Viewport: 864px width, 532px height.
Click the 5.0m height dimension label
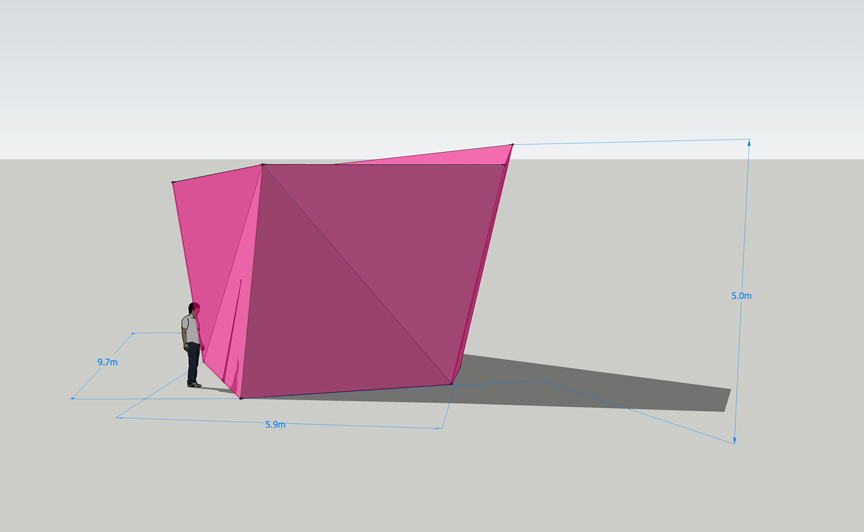[741, 295]
